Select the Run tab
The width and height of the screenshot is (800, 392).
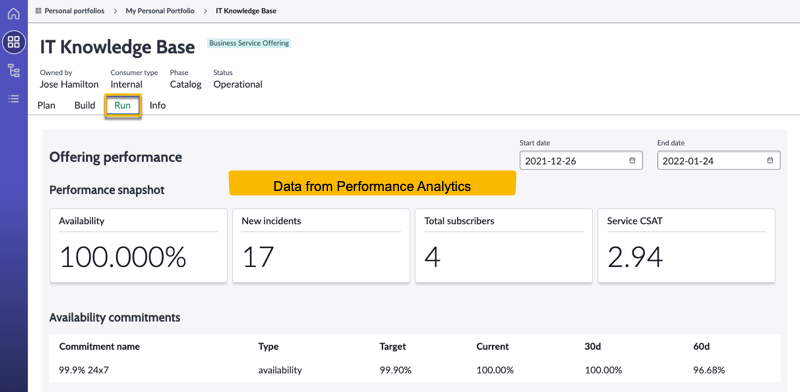click(x=122, y=106)
